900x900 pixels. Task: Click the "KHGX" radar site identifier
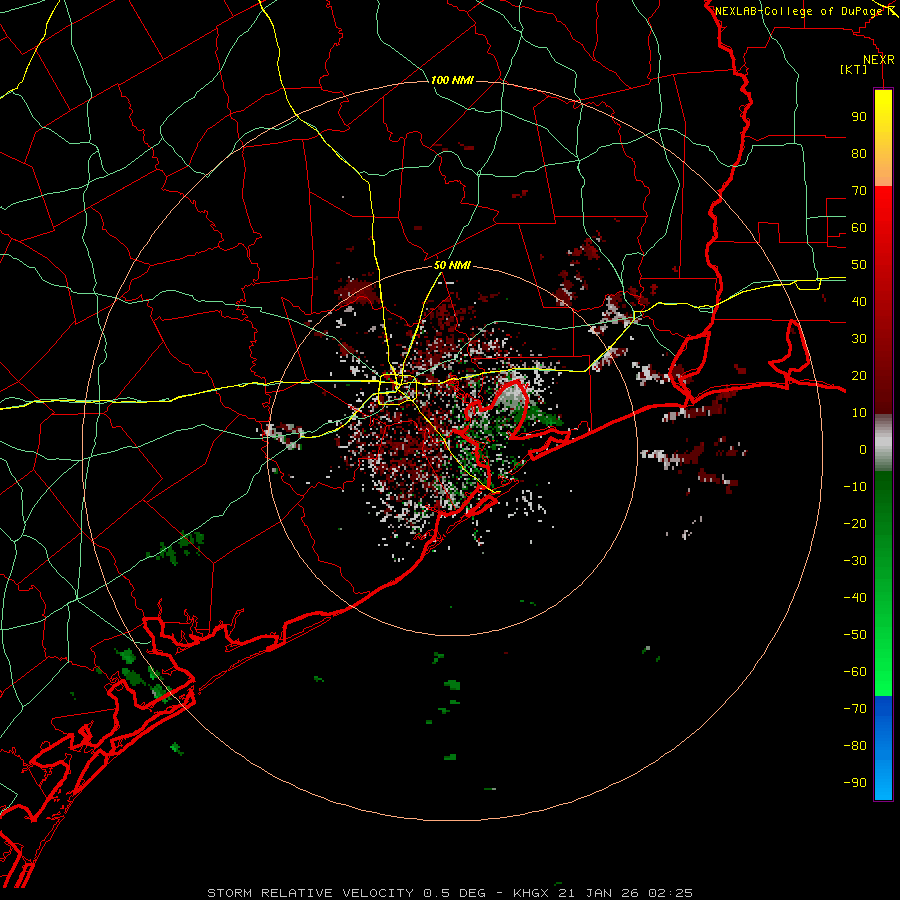tap(531, 893)
